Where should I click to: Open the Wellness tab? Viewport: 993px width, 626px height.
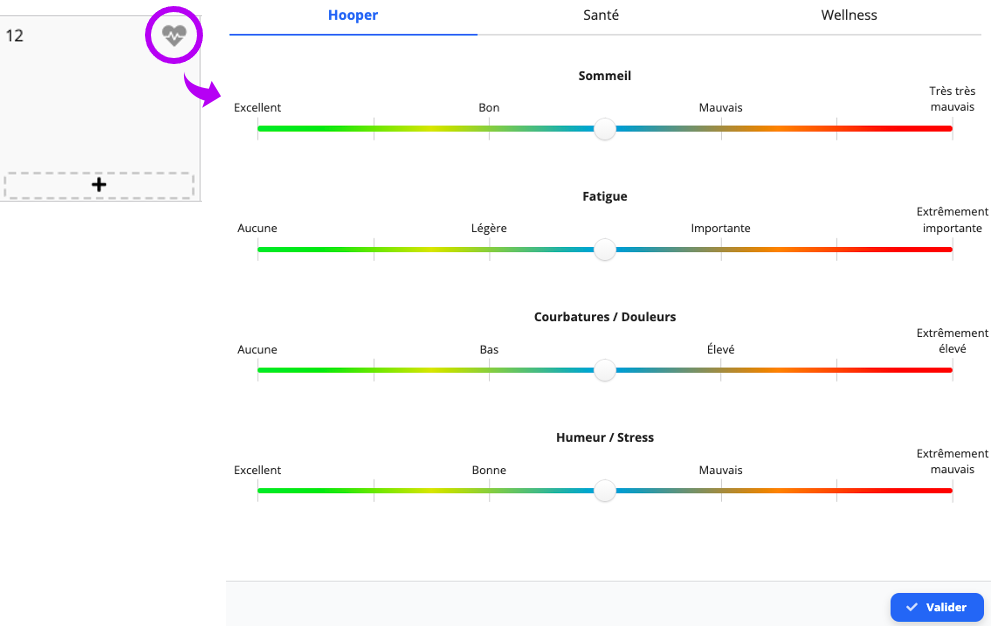(849, 15)
